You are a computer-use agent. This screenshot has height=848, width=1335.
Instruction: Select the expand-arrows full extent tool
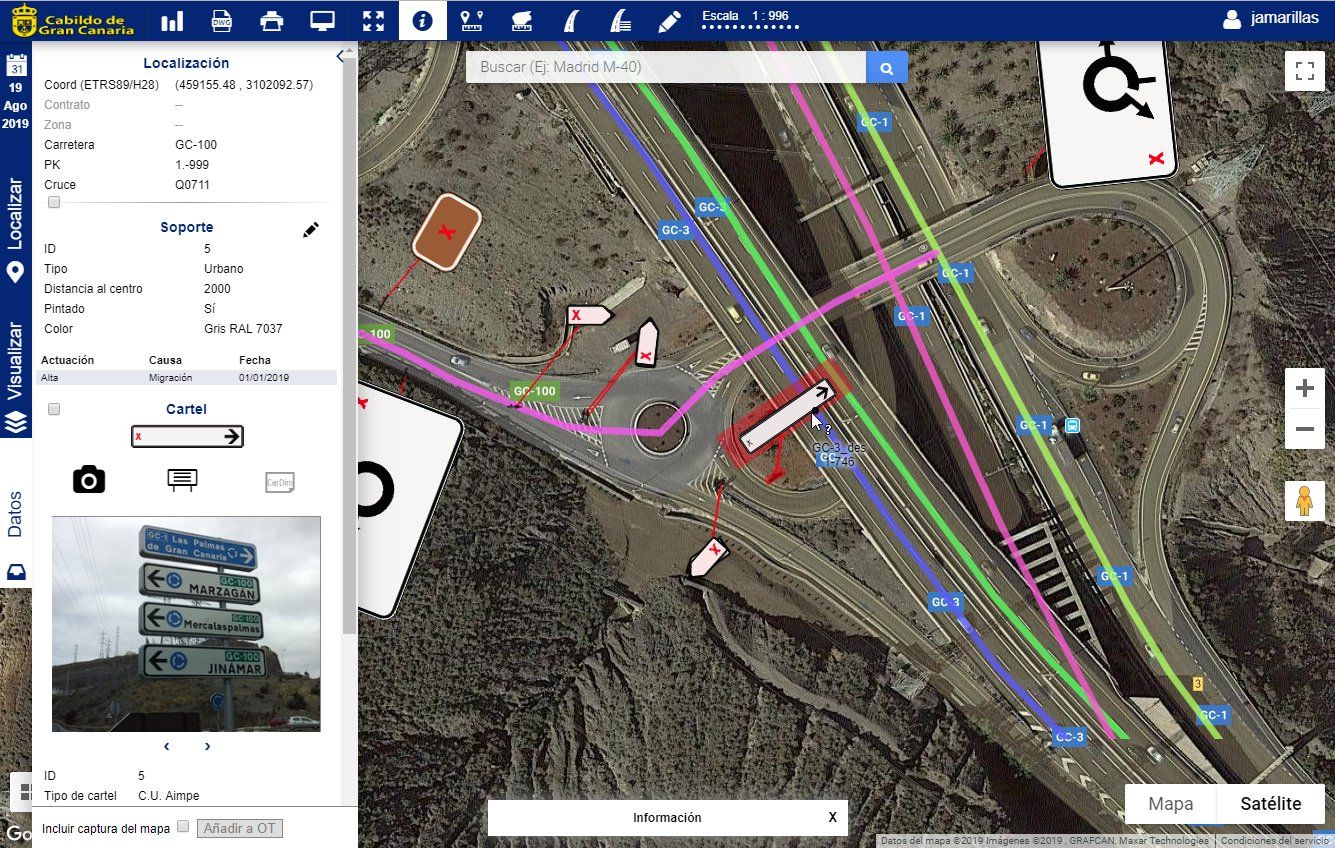[x=373, y=20]
